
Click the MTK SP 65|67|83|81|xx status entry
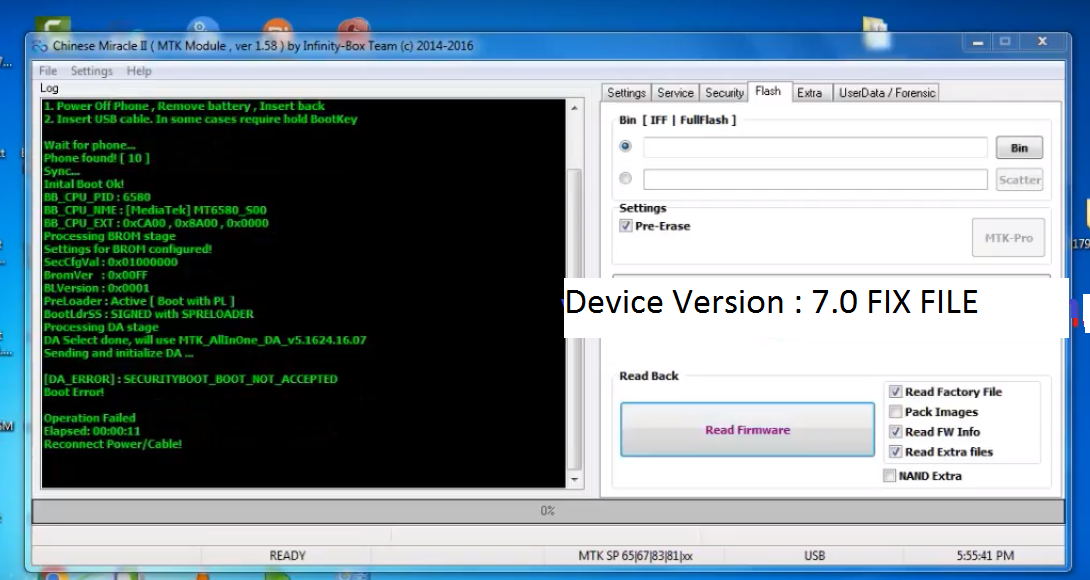coord(635,556)
